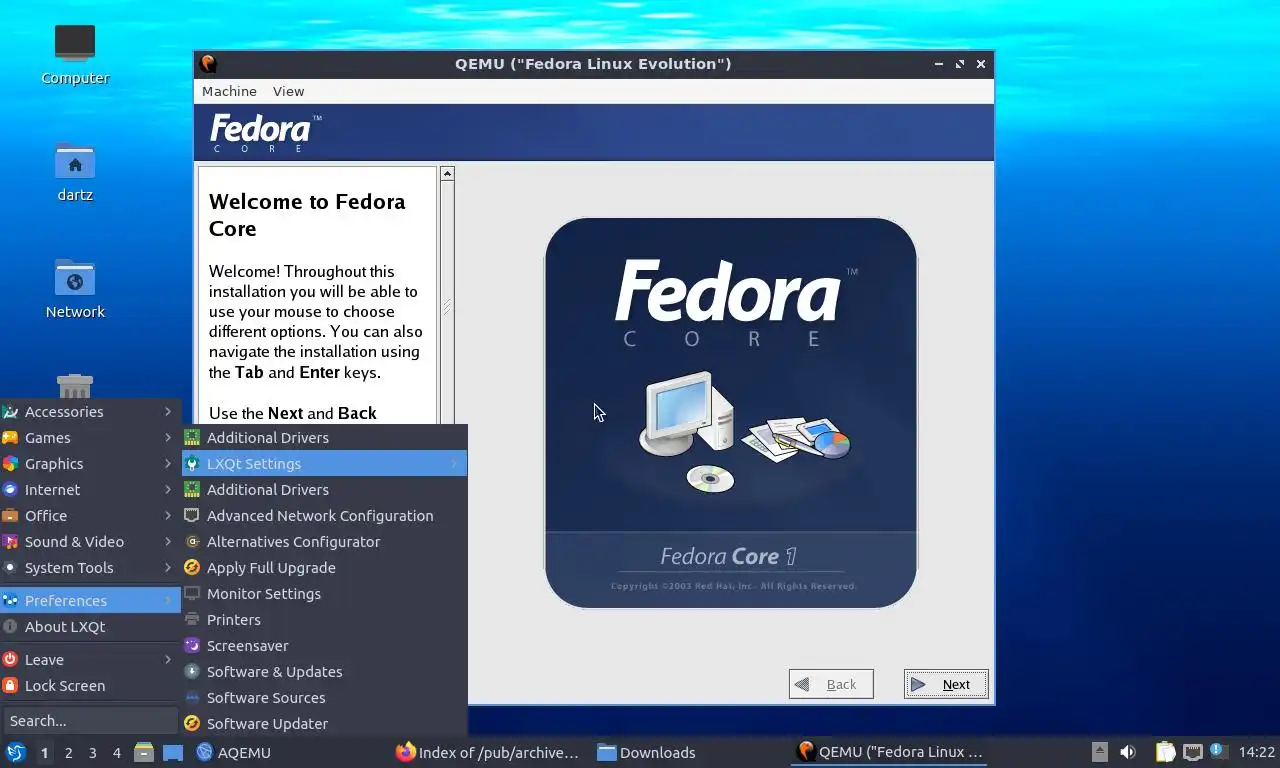Image resolution: width=1280 pixels, height=768 pixels.
Task: Expand the Accessories submenu arrow
Action: click(x=168, y=412)
